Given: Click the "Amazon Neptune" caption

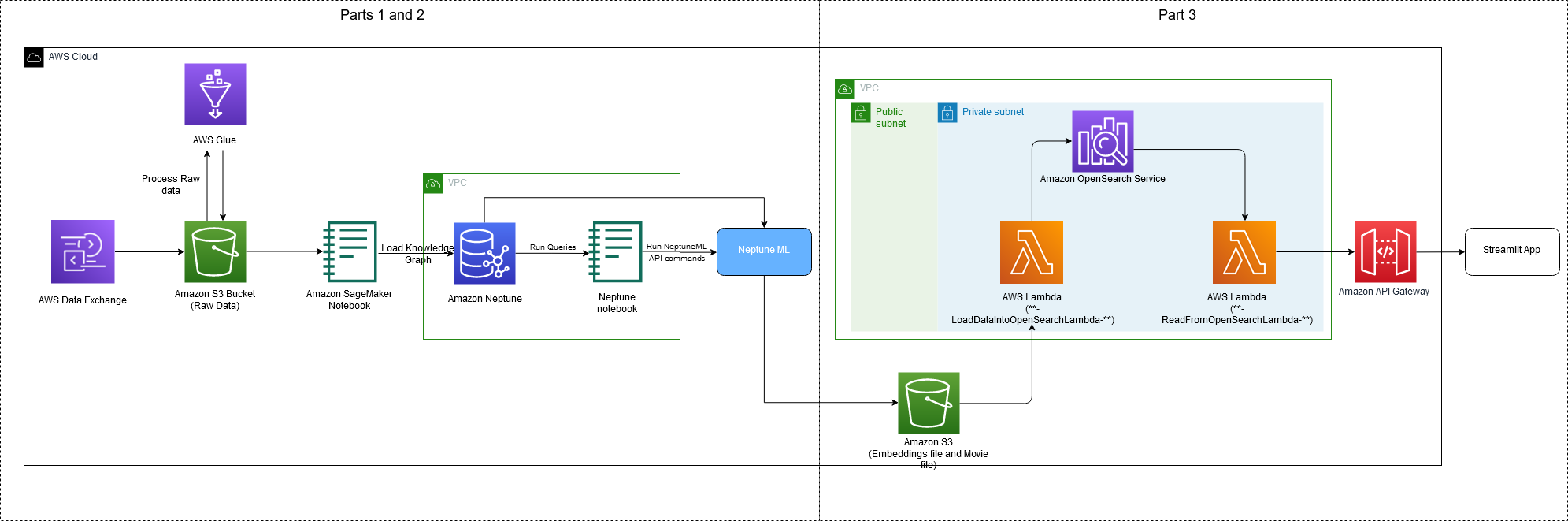Looking at the screenshot, I should click(x=485, y=299).
